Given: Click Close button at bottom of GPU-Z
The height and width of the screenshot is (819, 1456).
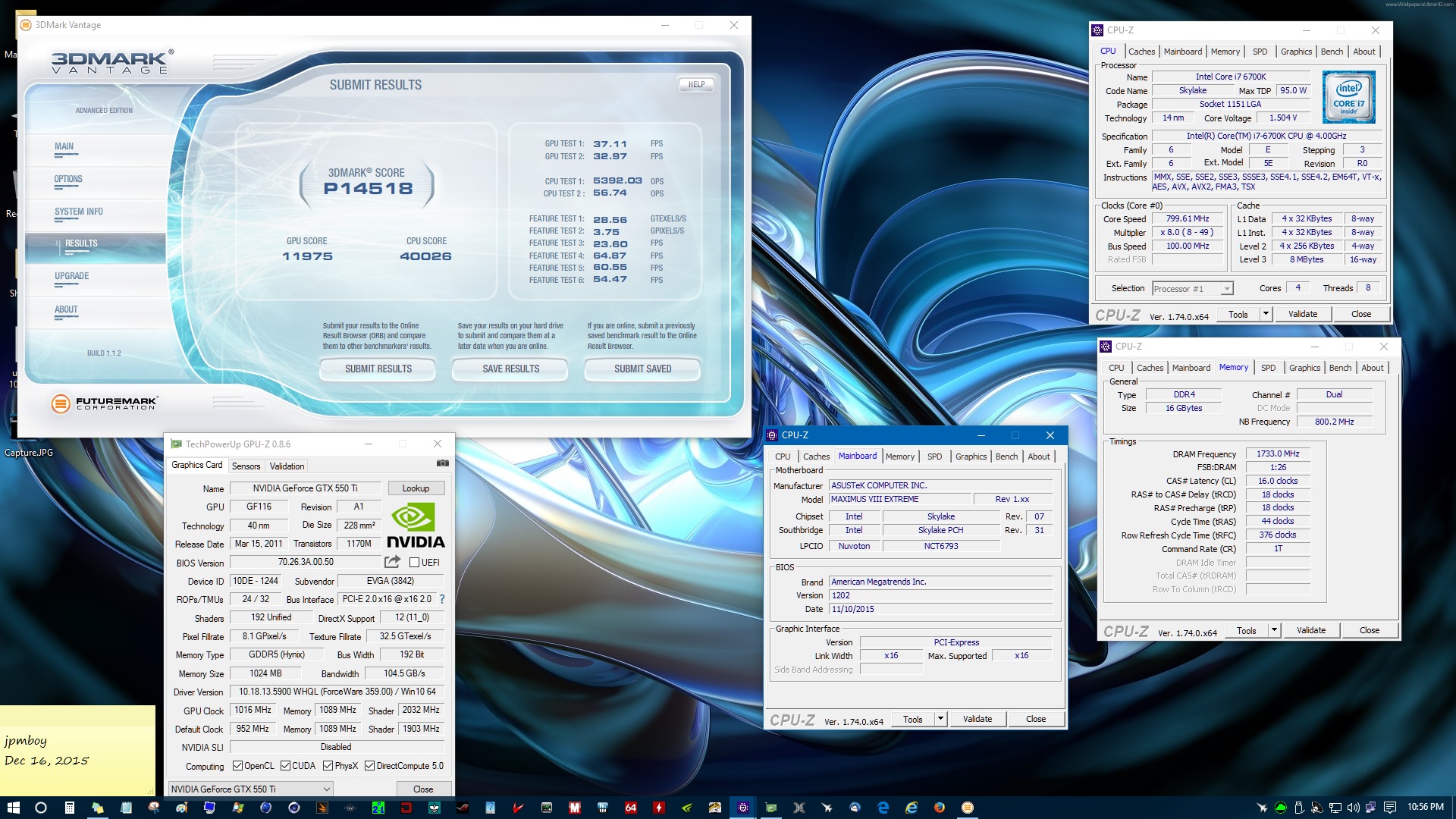Looking at the screenshot, I should [x=423, y=789].
